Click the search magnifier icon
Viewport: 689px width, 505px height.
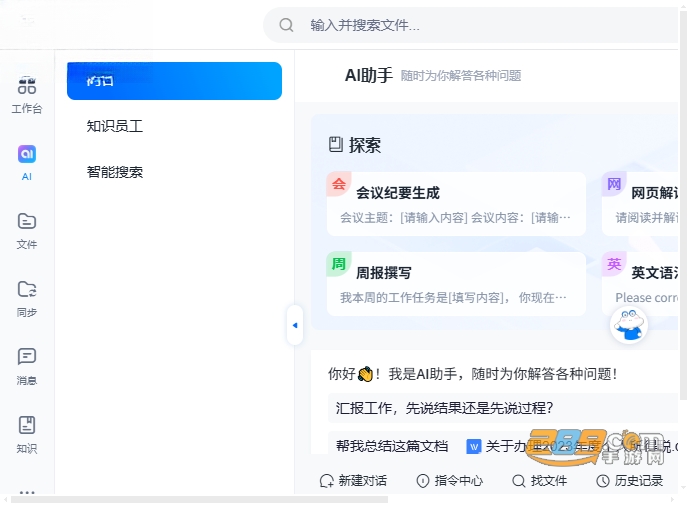point(286,25)
